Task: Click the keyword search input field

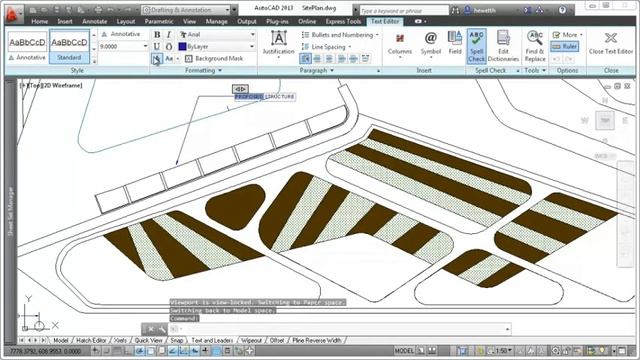Action: click(403, 11)
